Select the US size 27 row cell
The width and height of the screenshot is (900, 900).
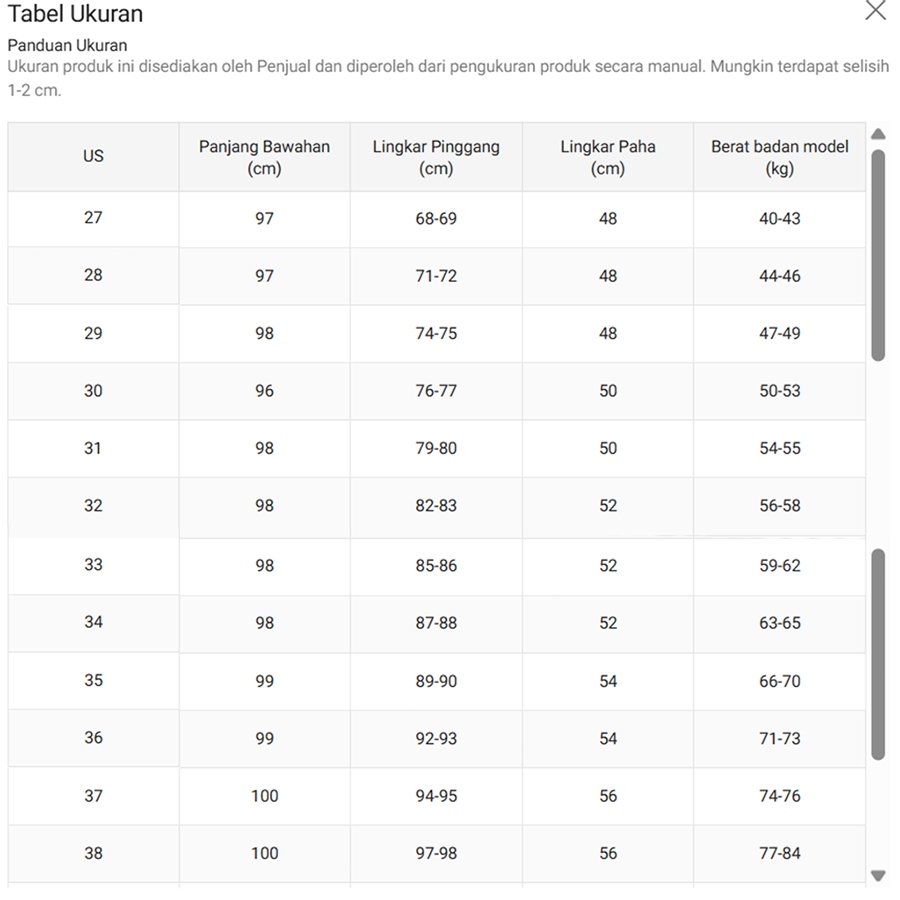pyautogui.click(x=93, y=218)
